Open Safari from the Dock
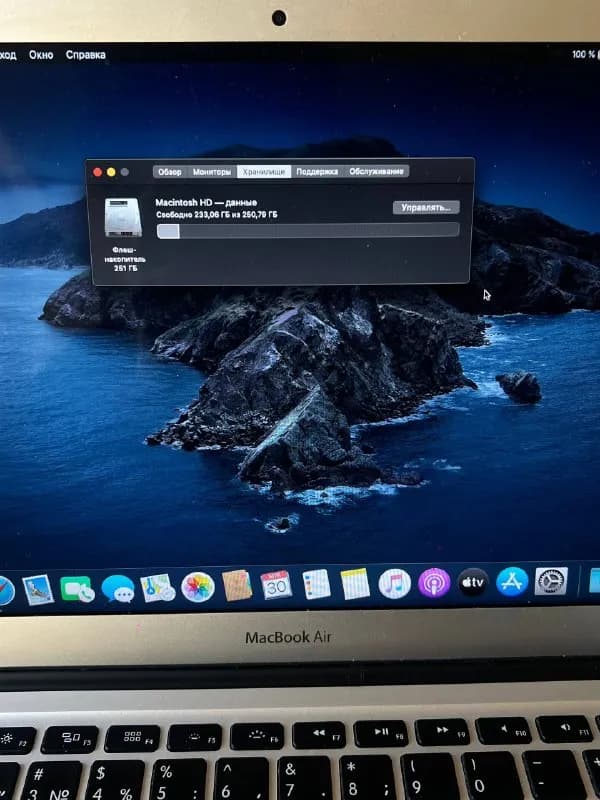The width and height of the screenshot is (600, 800). (5, 591)
